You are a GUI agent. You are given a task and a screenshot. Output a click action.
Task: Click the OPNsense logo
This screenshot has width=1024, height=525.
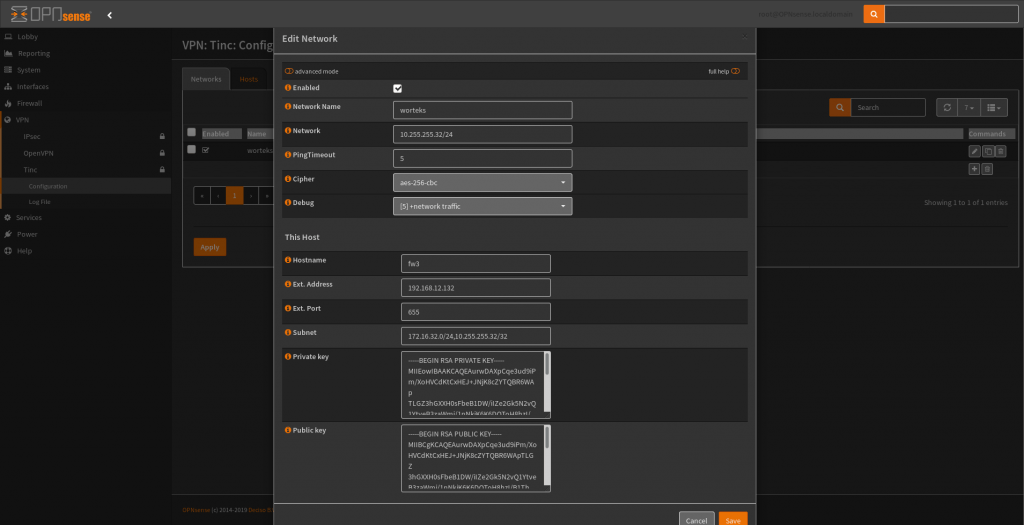pos(48,15)
